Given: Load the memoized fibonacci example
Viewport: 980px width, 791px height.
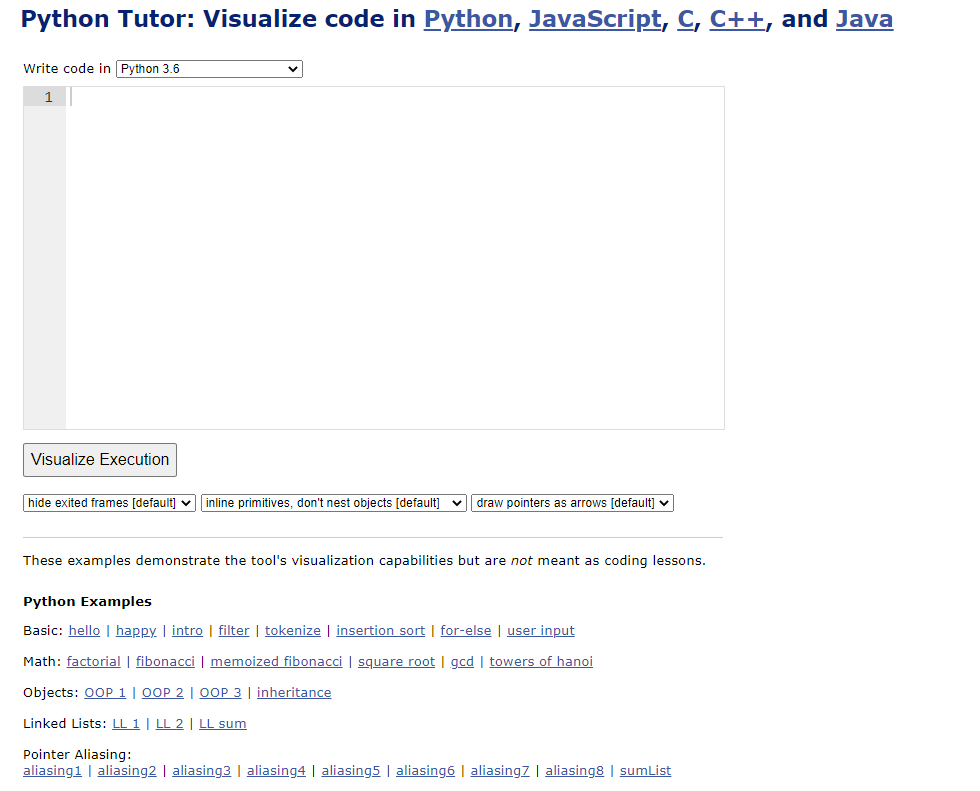Looking at the screenshot, I should pos(276,662).
